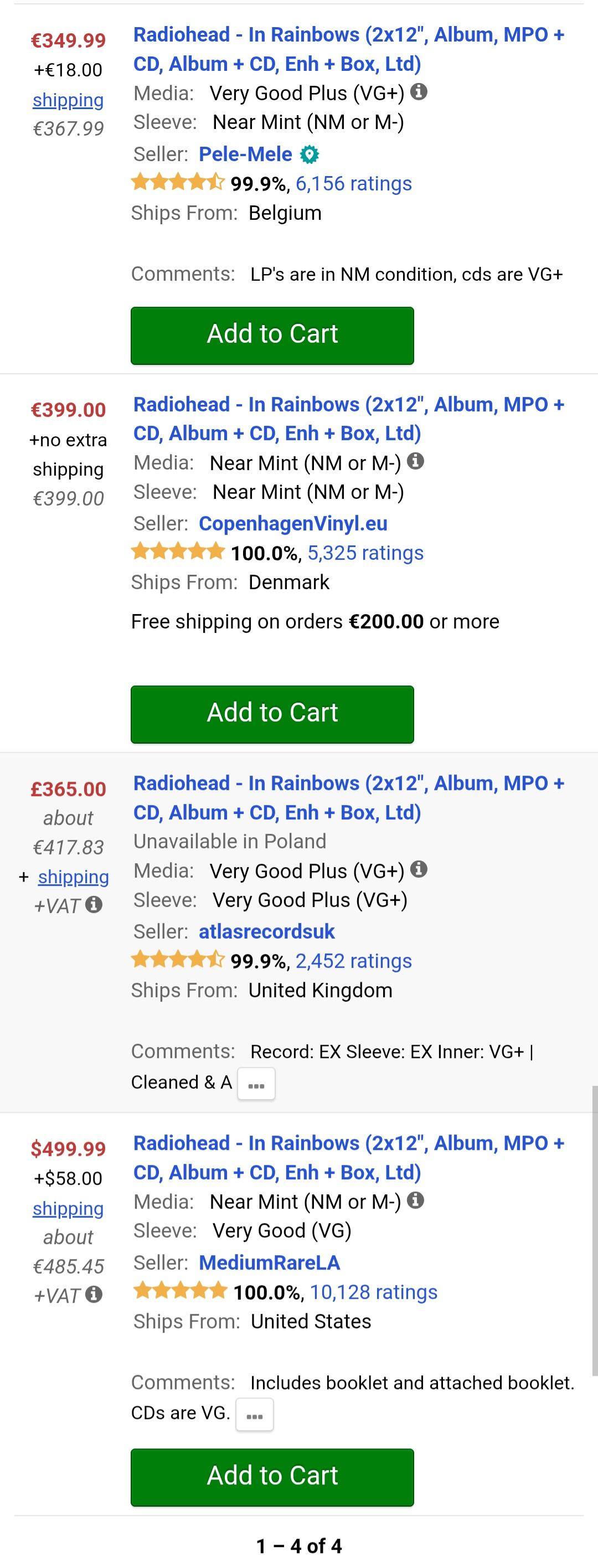Click the info icon beside Pele-Mele media condition
598x1568 pixels.
(419, 92)
